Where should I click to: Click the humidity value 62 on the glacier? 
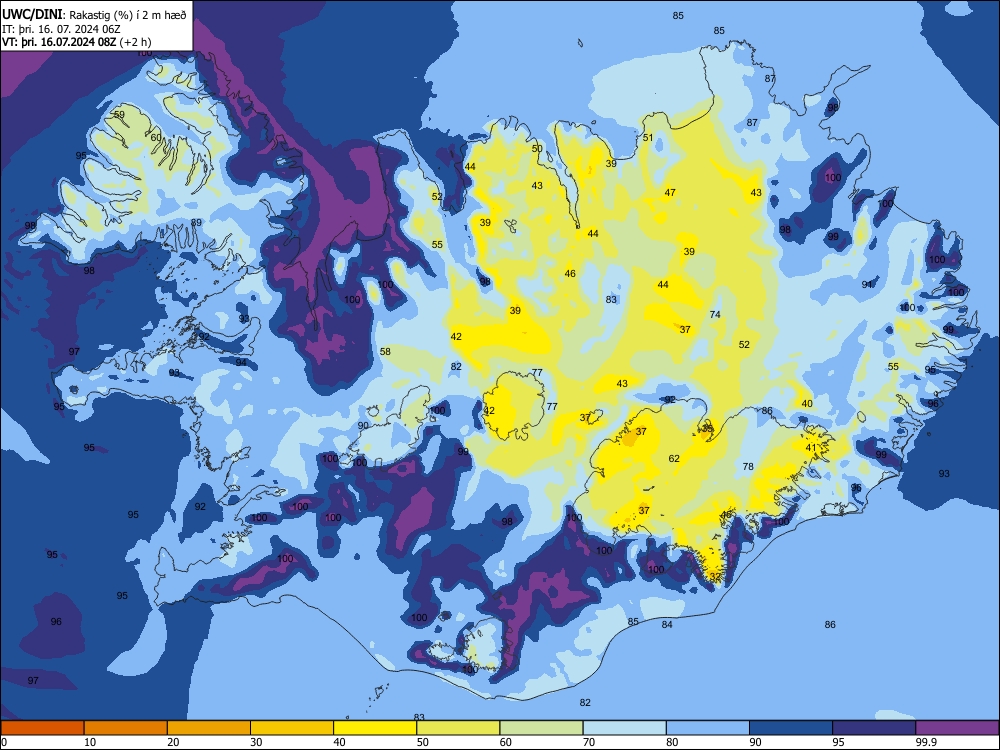[x=674, y=459]
